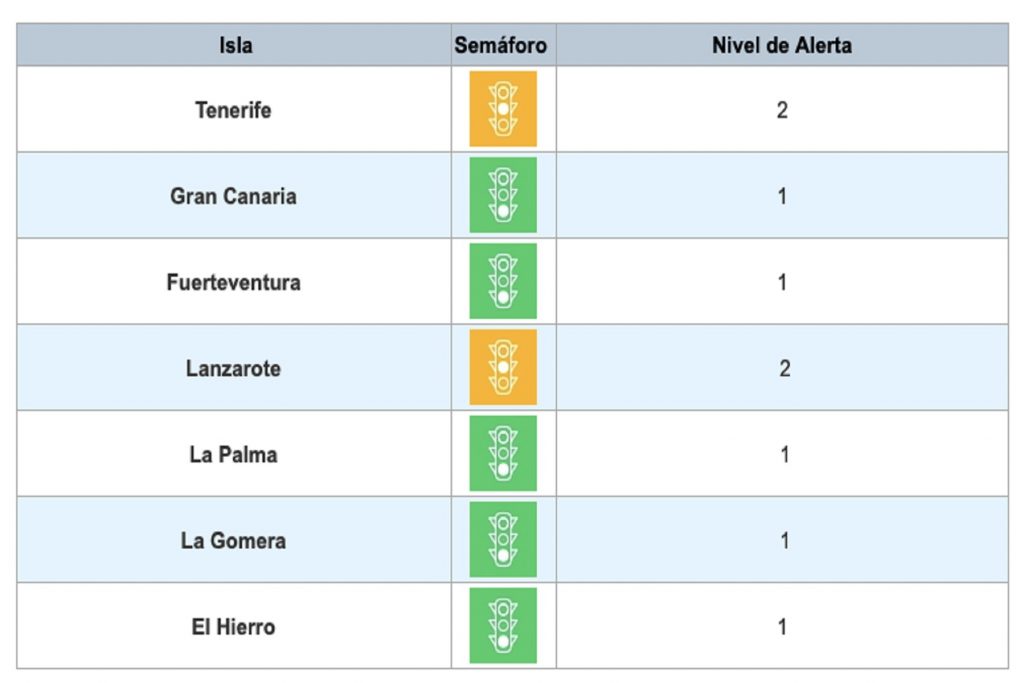Click Fuerteventura's green traffic light icon
Viewport: 1024px width, 683px height.
point(503,281)
